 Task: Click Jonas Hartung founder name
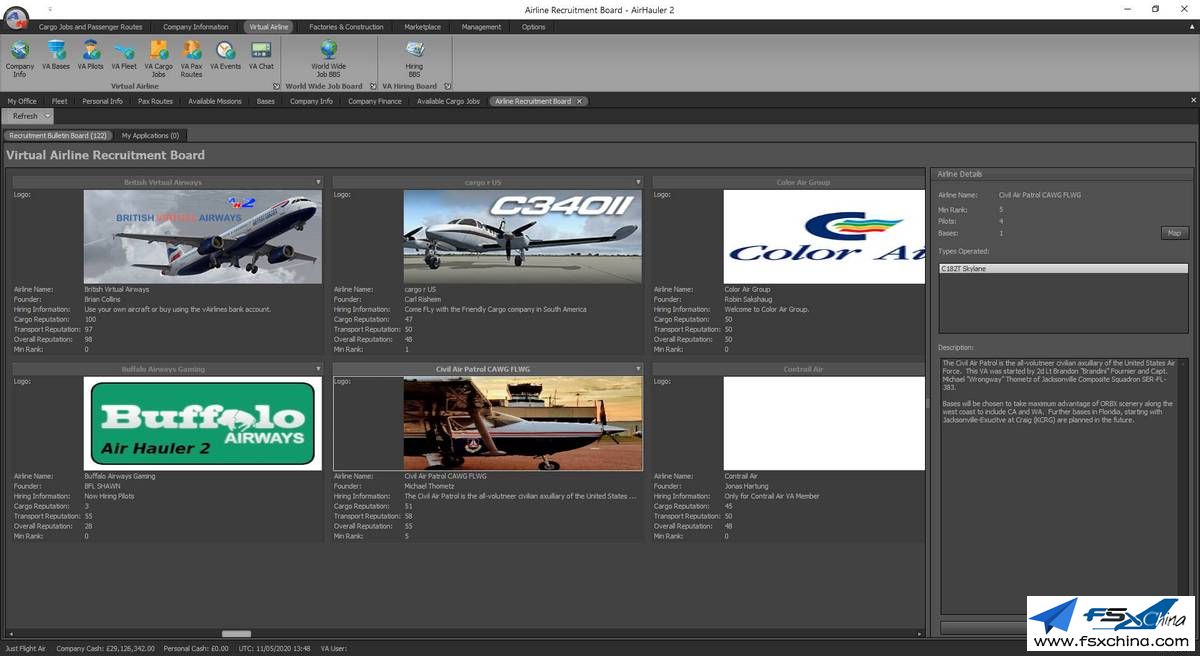click(x=746, y=486)
